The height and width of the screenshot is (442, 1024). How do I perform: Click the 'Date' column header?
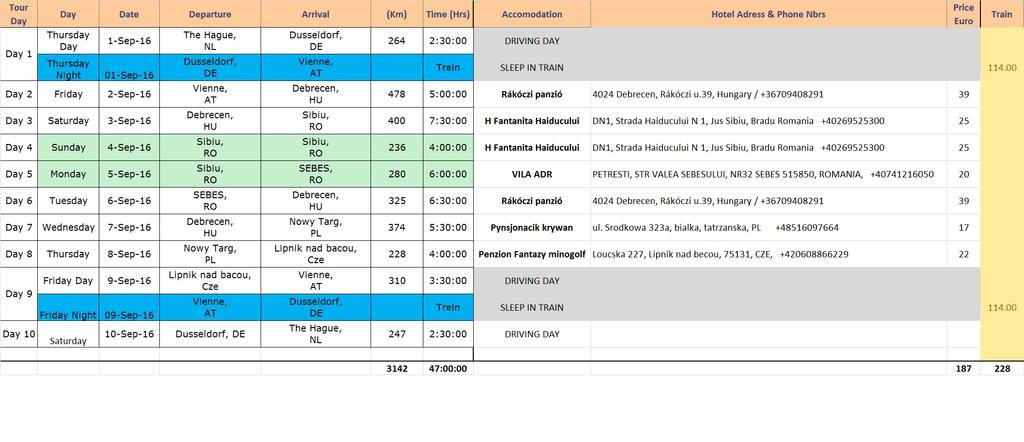(129, 14)
